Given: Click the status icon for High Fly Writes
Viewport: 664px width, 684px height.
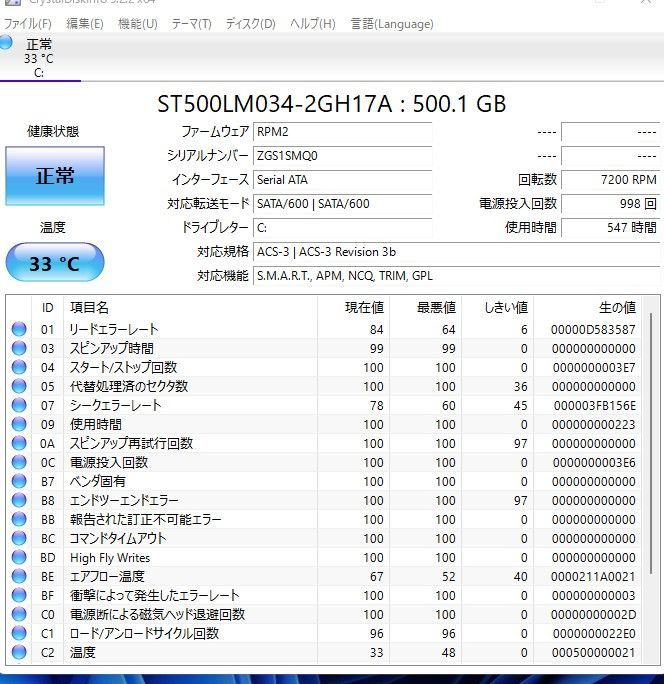Looking at the screenshot, I should [19, 557].
